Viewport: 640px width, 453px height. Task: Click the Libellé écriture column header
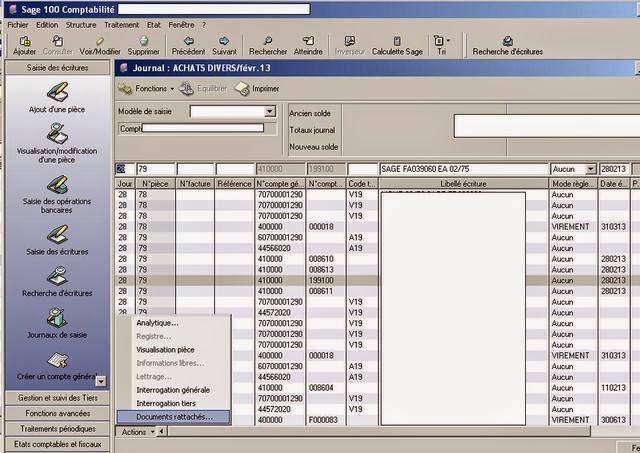pyautogui.click(x=464, y=184)
